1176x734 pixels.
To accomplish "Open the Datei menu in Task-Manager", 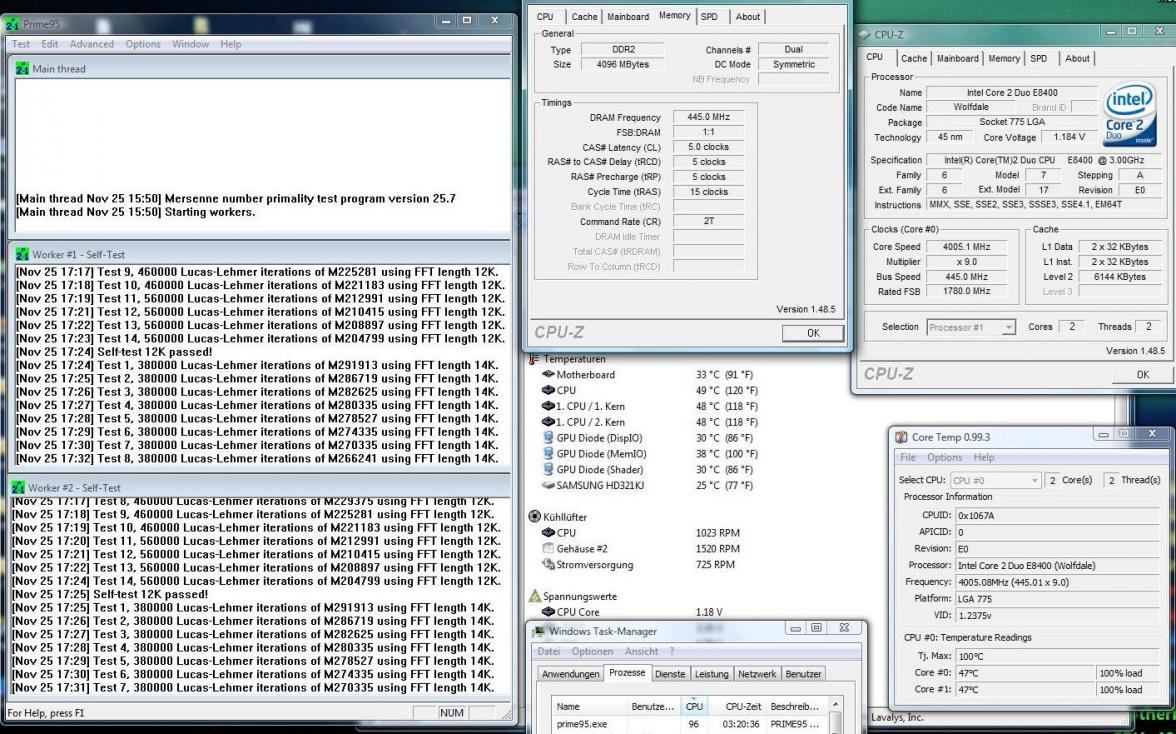I will 548,652.
